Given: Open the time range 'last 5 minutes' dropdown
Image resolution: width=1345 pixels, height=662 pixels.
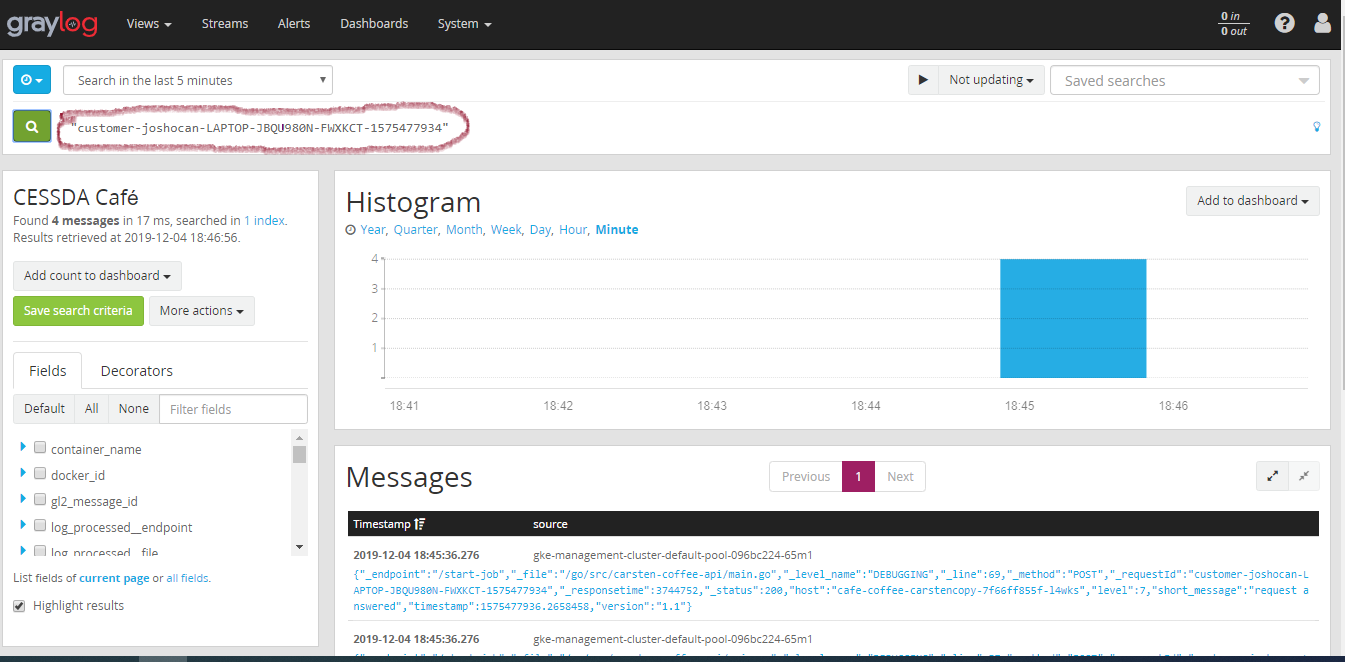Looking at the screenshot, I should (198, 80).
